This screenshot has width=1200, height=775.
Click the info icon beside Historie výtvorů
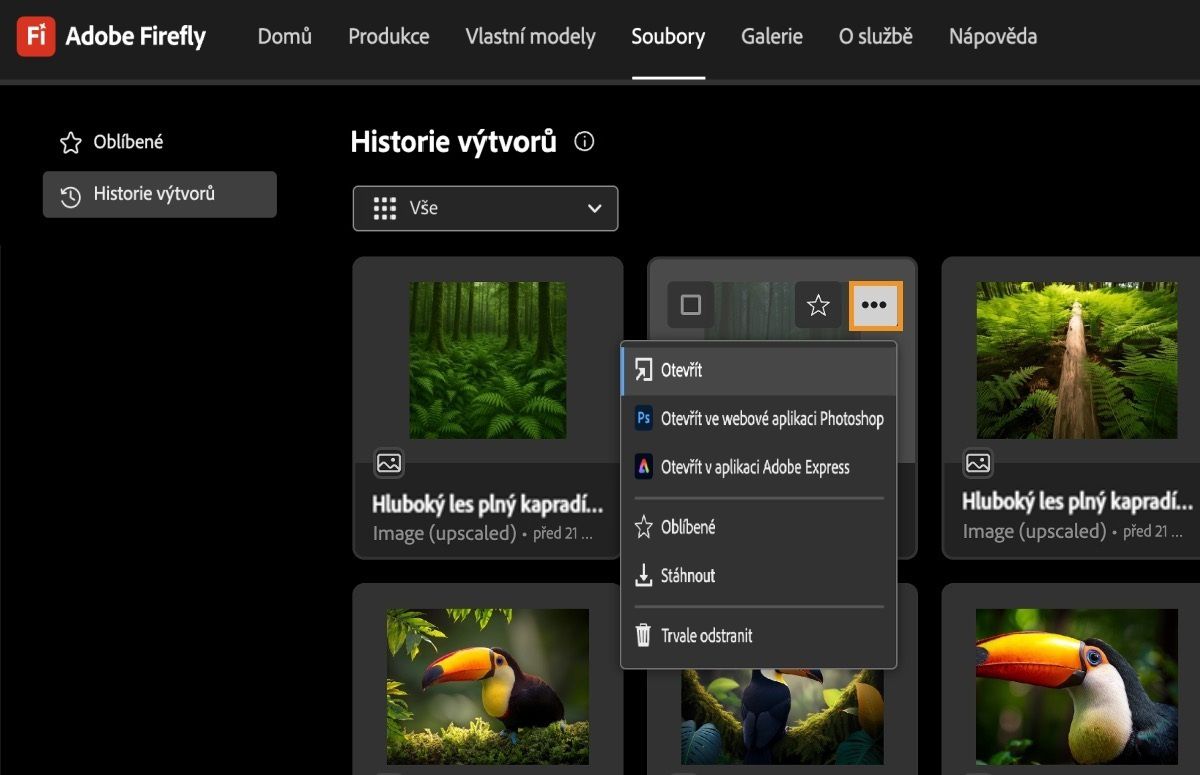585,142
